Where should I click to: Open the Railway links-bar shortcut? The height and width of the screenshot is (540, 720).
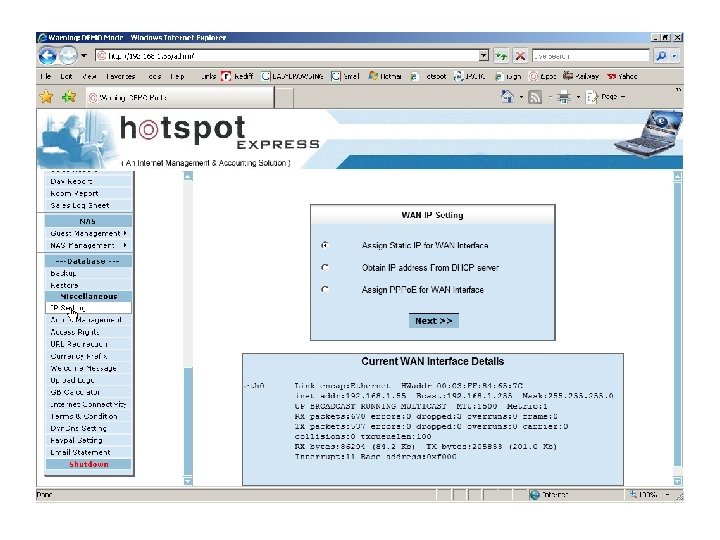point(581,76)
